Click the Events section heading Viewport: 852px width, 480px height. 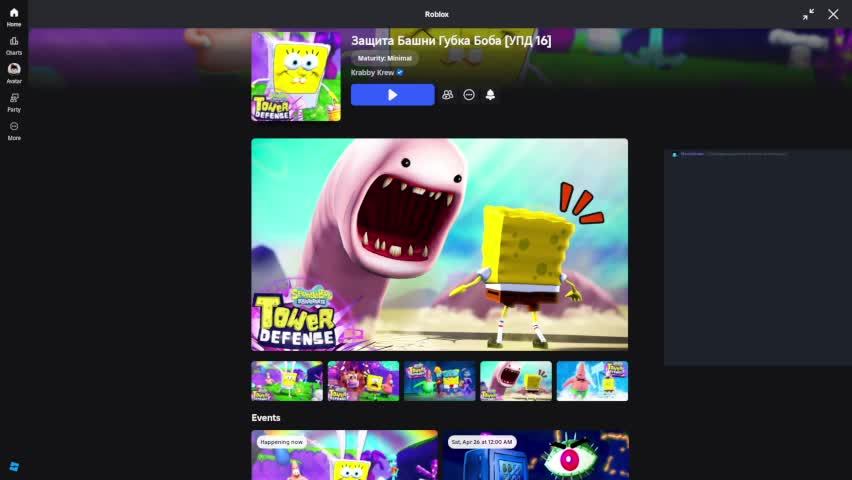pyautogui.click(x=266, y=417)
